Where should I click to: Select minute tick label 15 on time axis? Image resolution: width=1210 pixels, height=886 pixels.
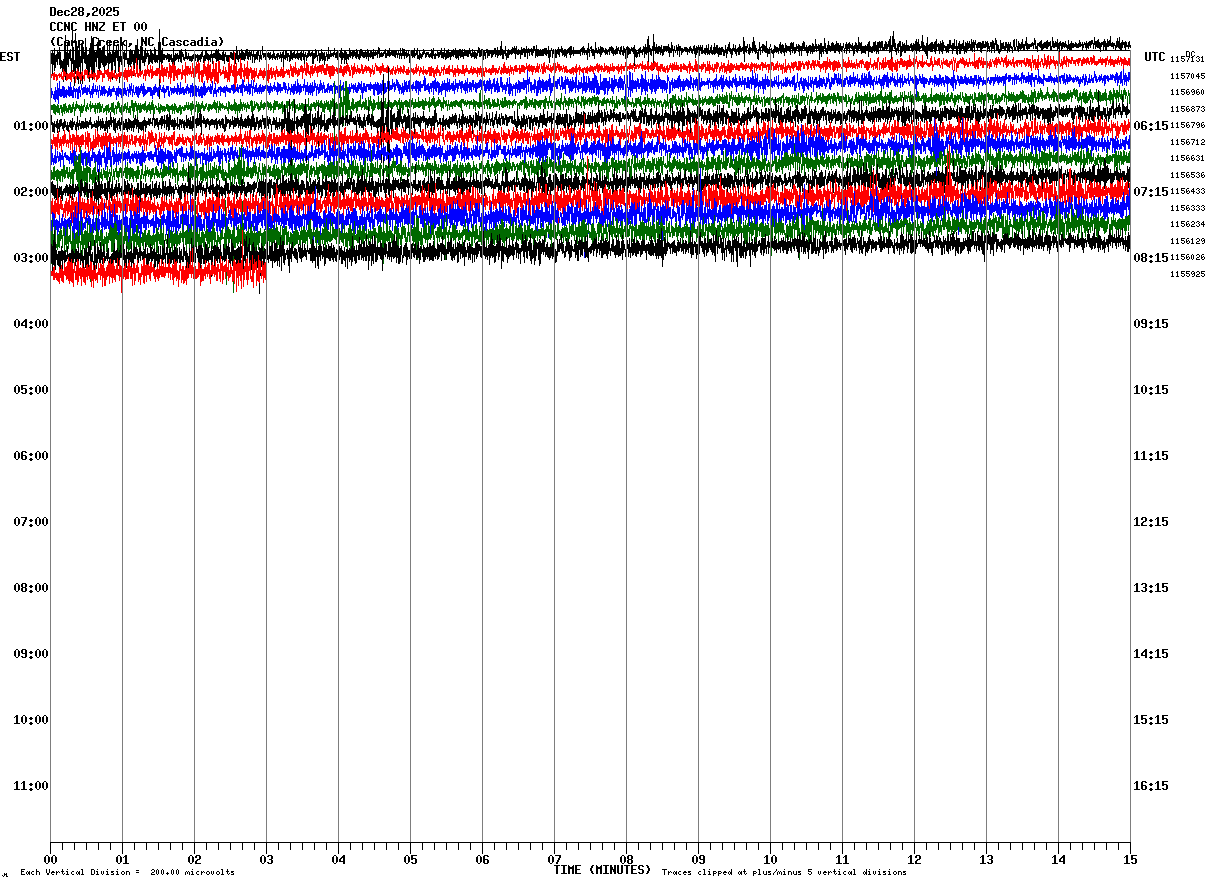tap(1129, 860)
